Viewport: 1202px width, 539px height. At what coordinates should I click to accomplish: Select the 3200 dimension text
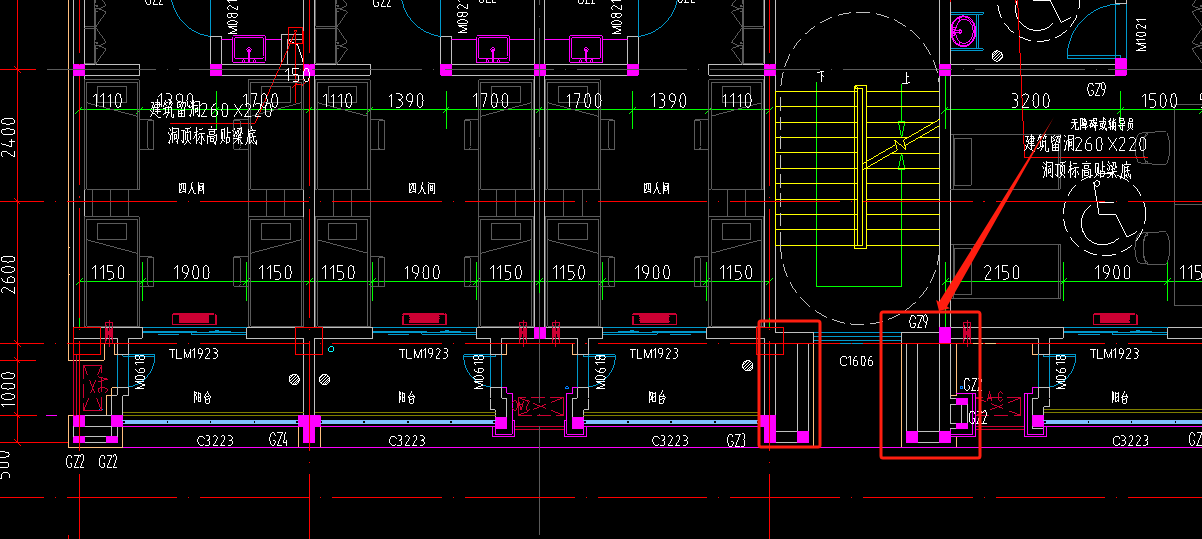[x=1031, y=101]
